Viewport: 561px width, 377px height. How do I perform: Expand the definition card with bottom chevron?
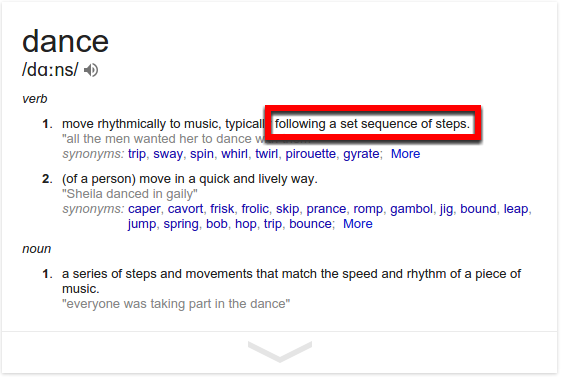click(x=280, y=352)
